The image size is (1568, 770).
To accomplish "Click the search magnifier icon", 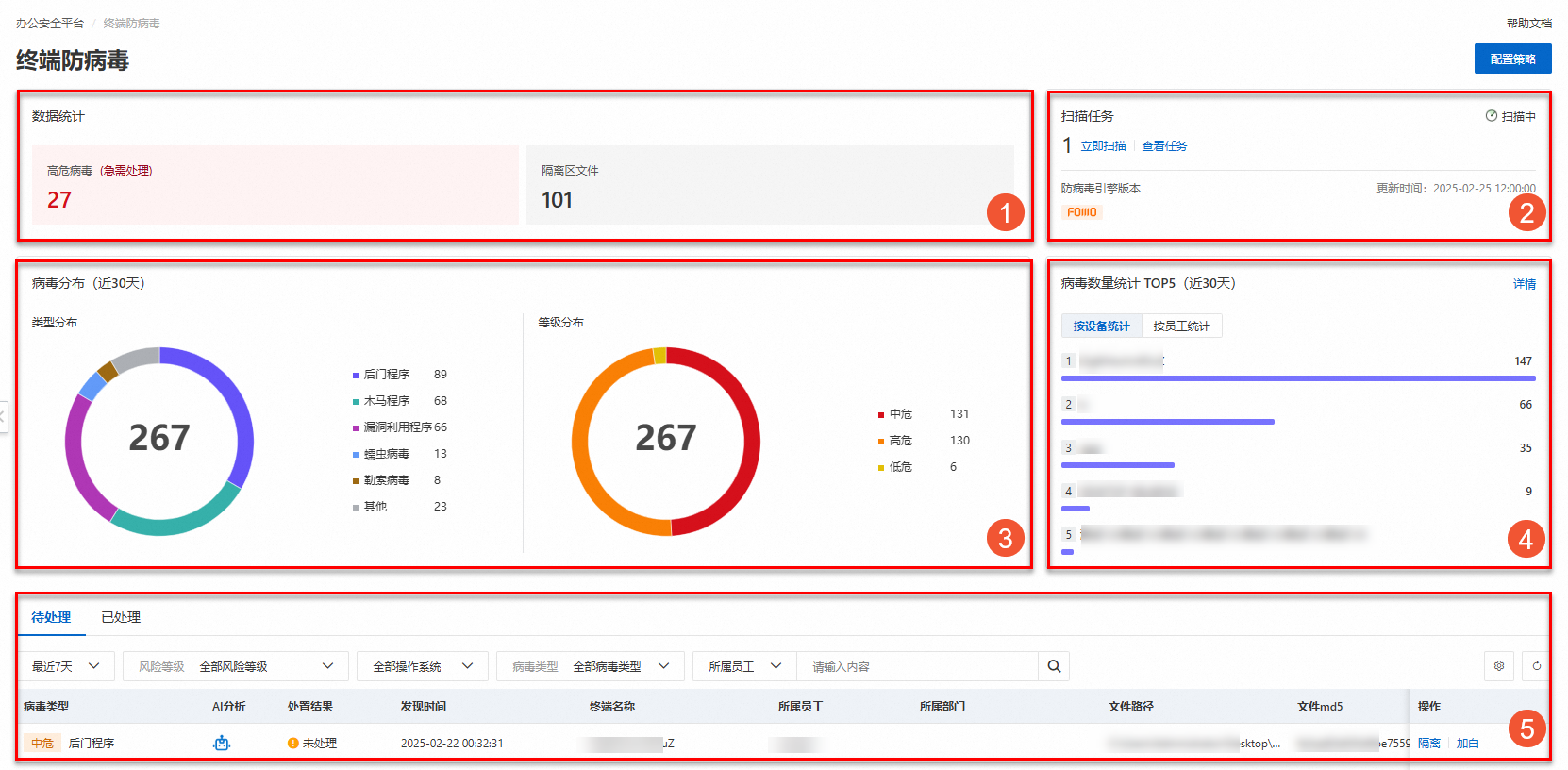I will (1054, 666).
